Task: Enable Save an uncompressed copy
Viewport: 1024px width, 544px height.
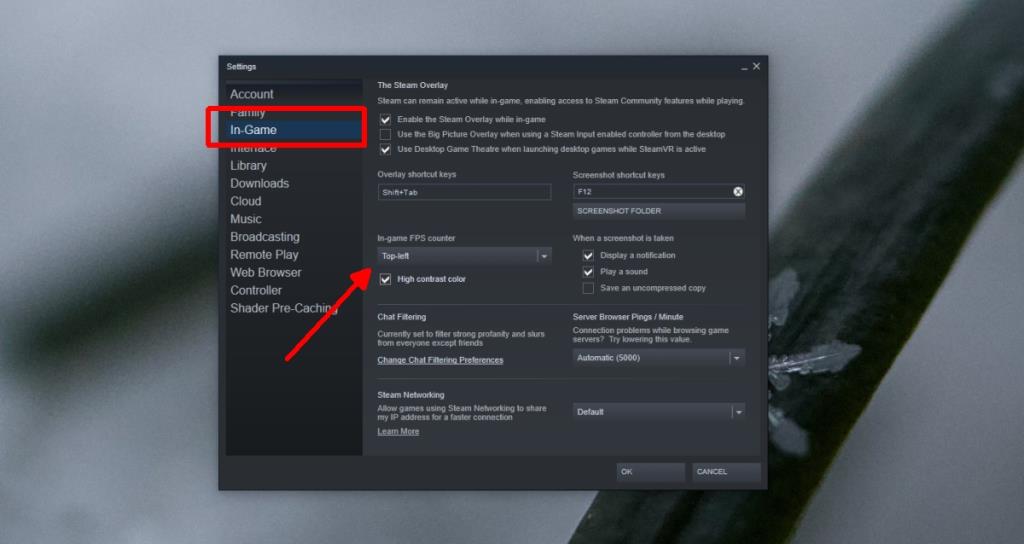Action: pyautogui.click(x=588, y=288)
